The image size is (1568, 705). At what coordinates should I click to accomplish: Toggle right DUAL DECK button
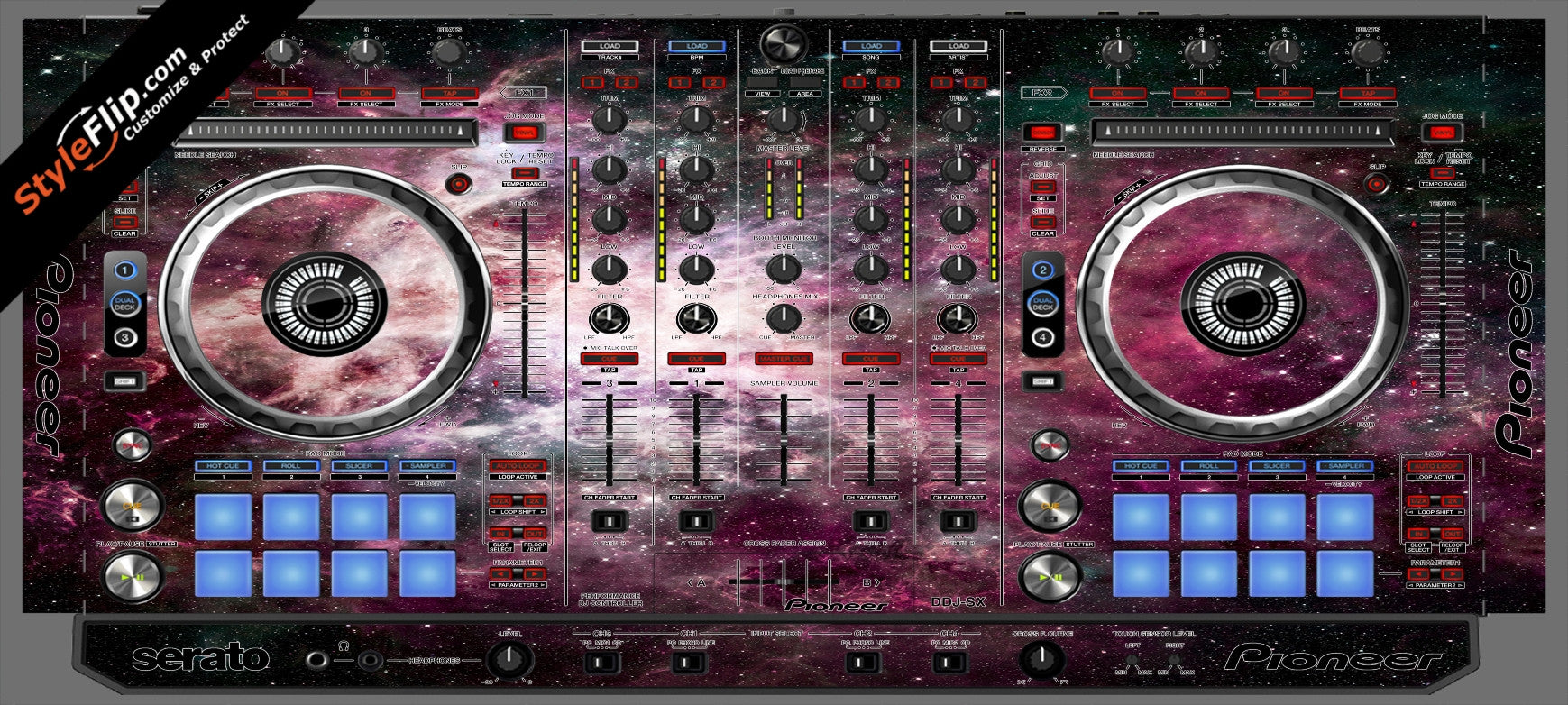[x=1042, y=304]
